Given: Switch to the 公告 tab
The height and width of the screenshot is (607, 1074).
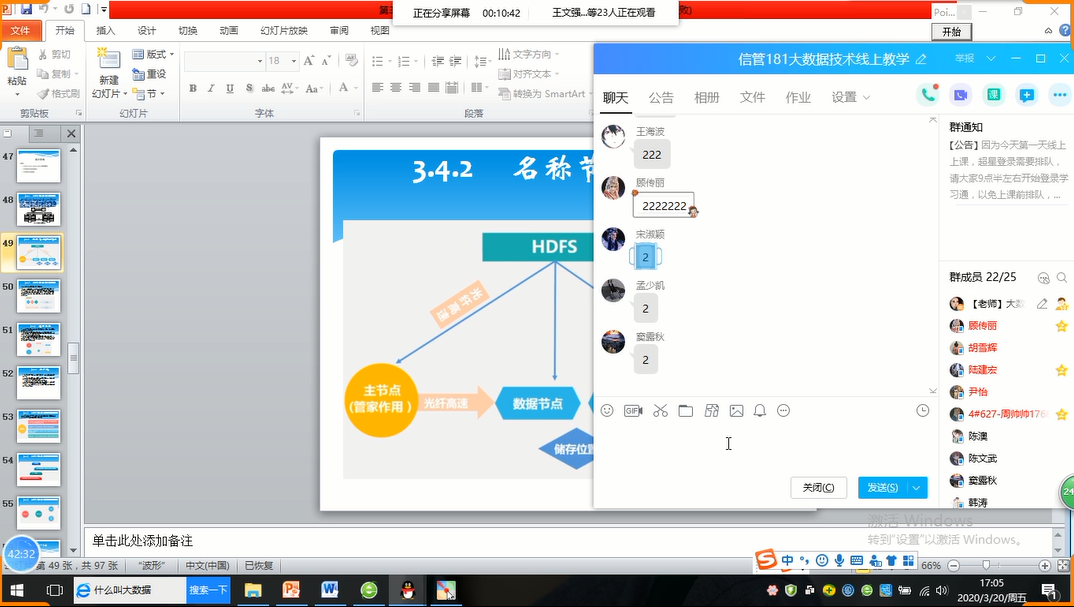Looking at the screenshot, I should click(661, 98).
